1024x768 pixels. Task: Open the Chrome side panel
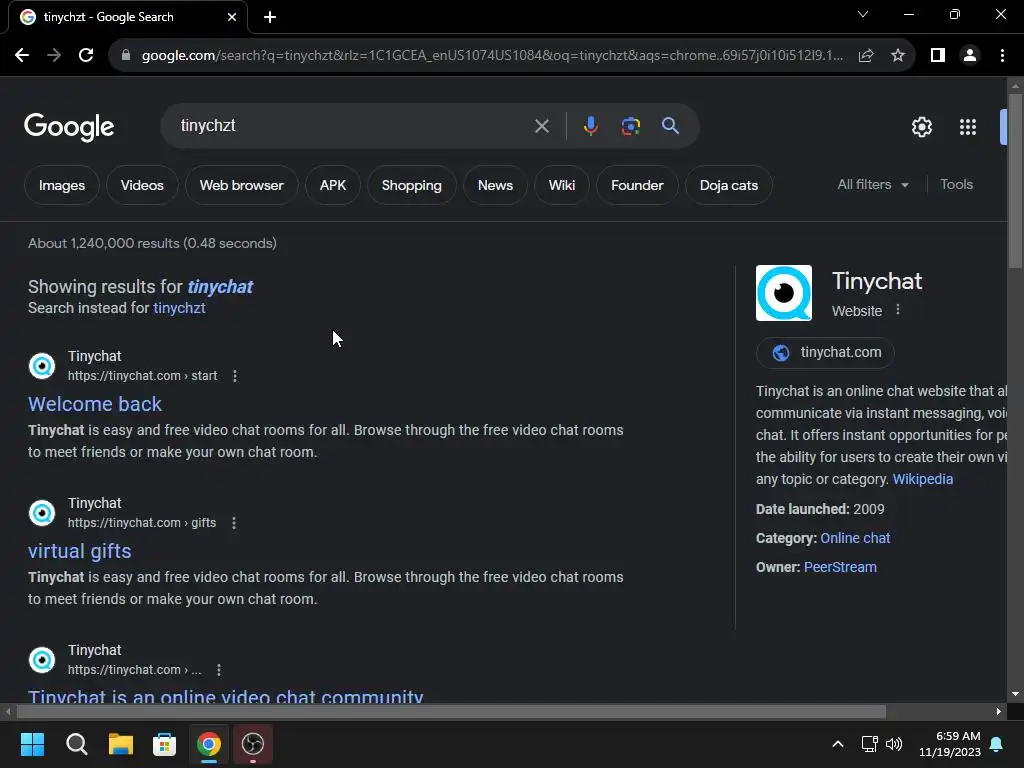point(938,56)
